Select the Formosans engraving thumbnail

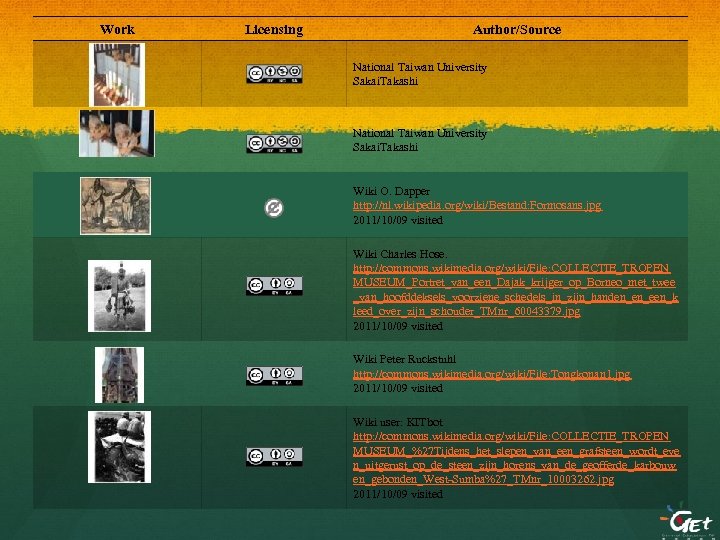click(115, 206)
